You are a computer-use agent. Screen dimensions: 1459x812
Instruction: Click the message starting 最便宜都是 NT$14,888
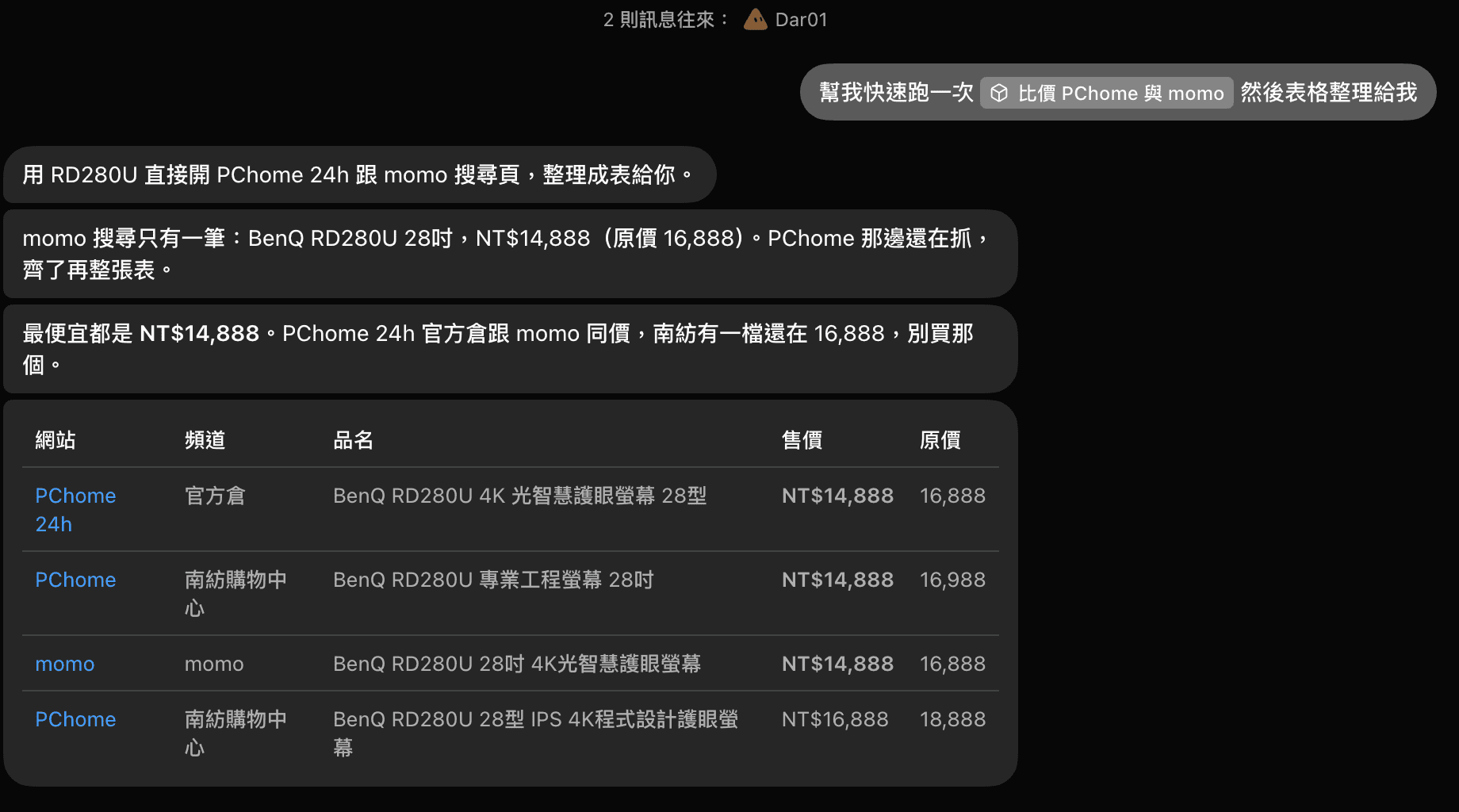[x=510, y=349]
